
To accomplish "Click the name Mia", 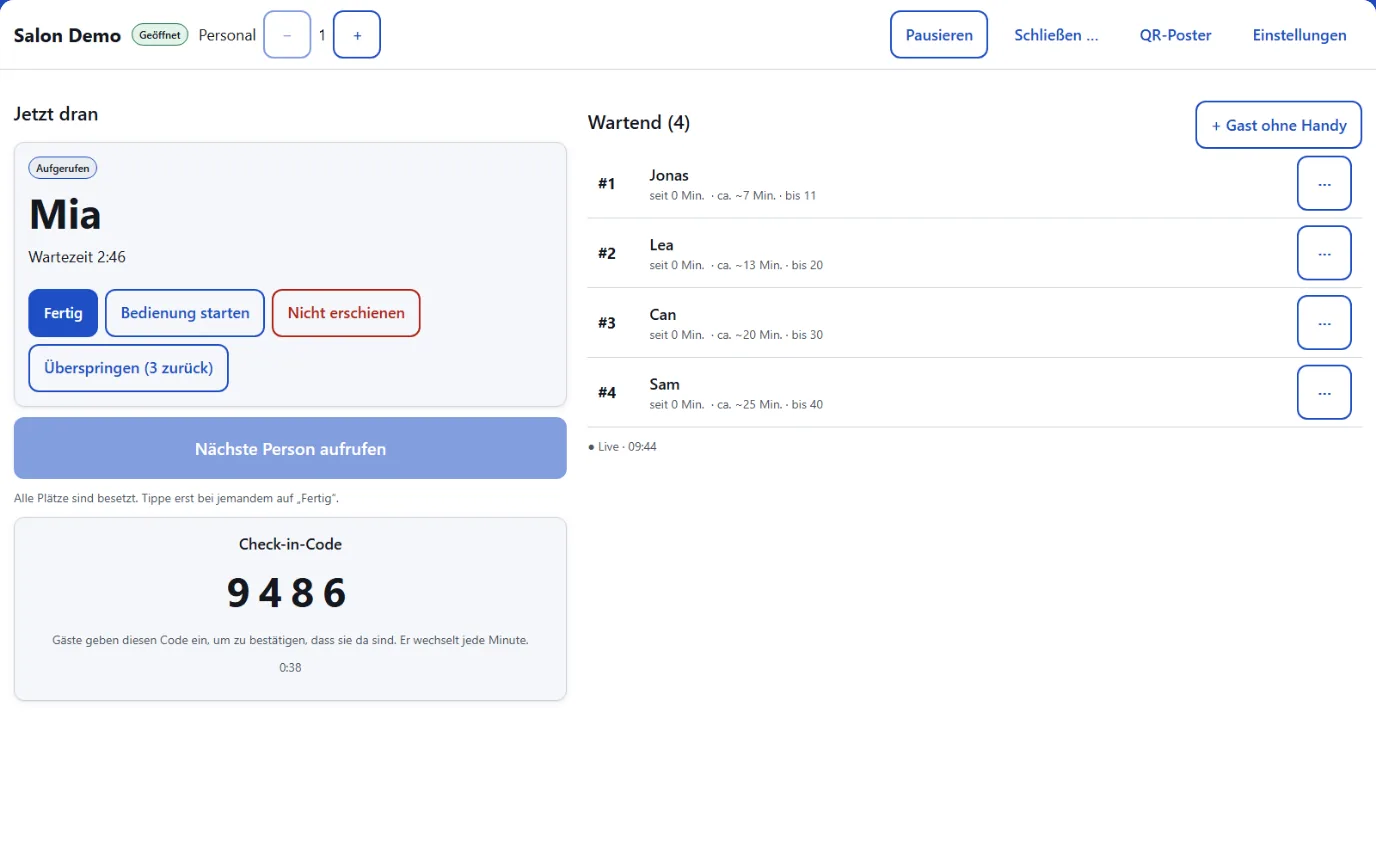I will tap(65, 214).
